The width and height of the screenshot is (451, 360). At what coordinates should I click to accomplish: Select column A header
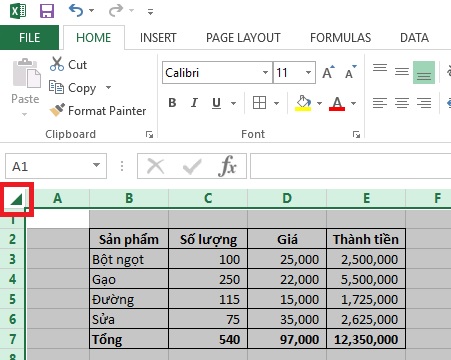(58, 198)
